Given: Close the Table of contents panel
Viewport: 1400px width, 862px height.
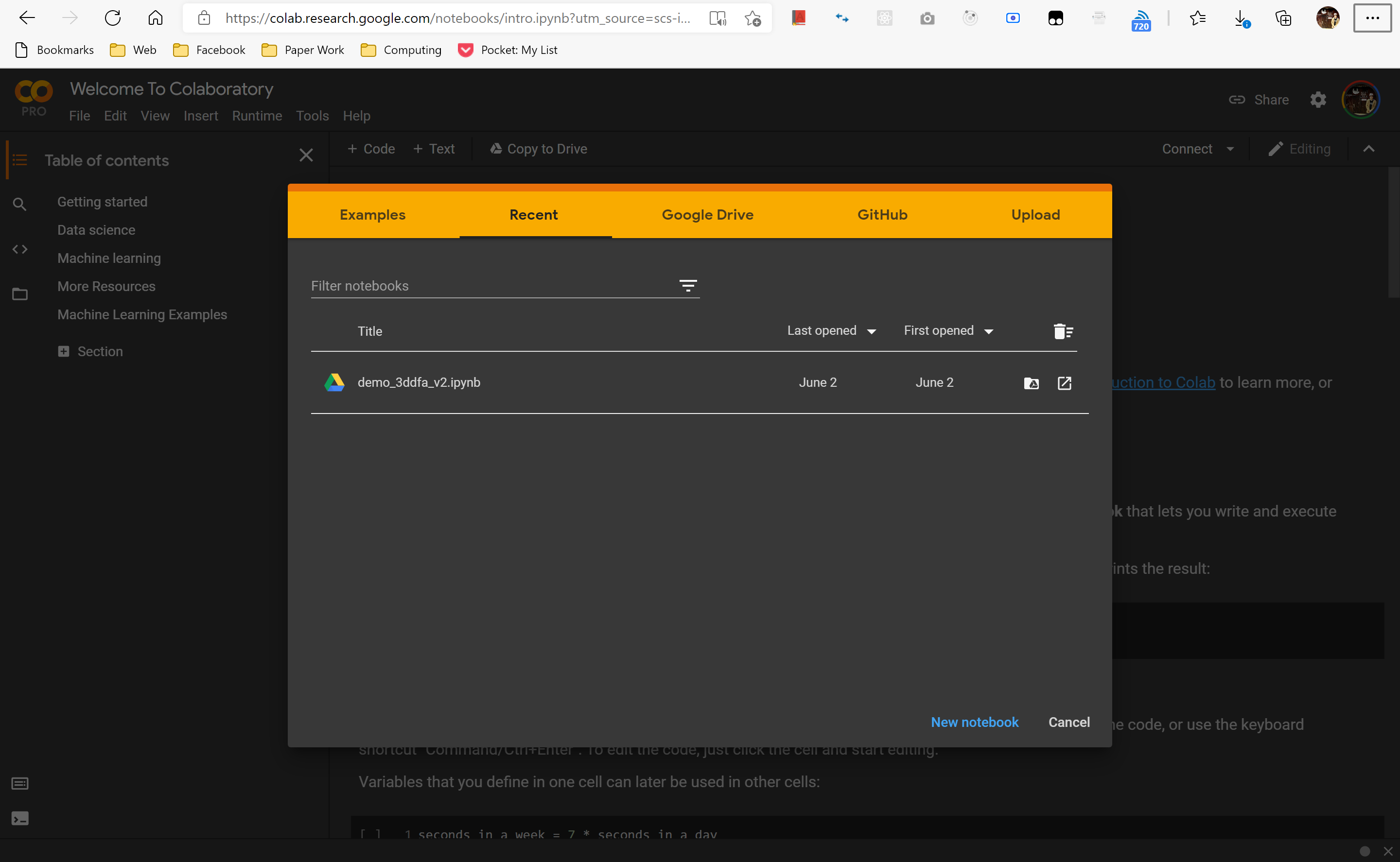Looking at the screenshot, I should (306, 155).
